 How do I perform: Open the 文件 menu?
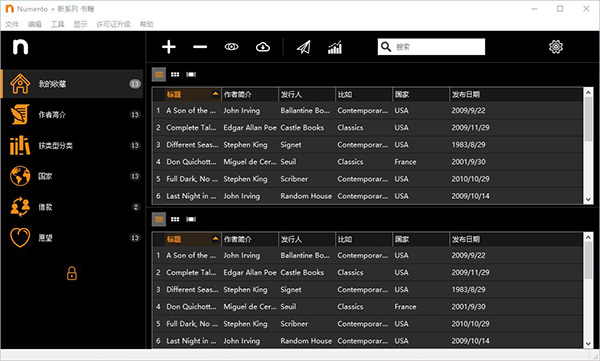click(12, 24)
